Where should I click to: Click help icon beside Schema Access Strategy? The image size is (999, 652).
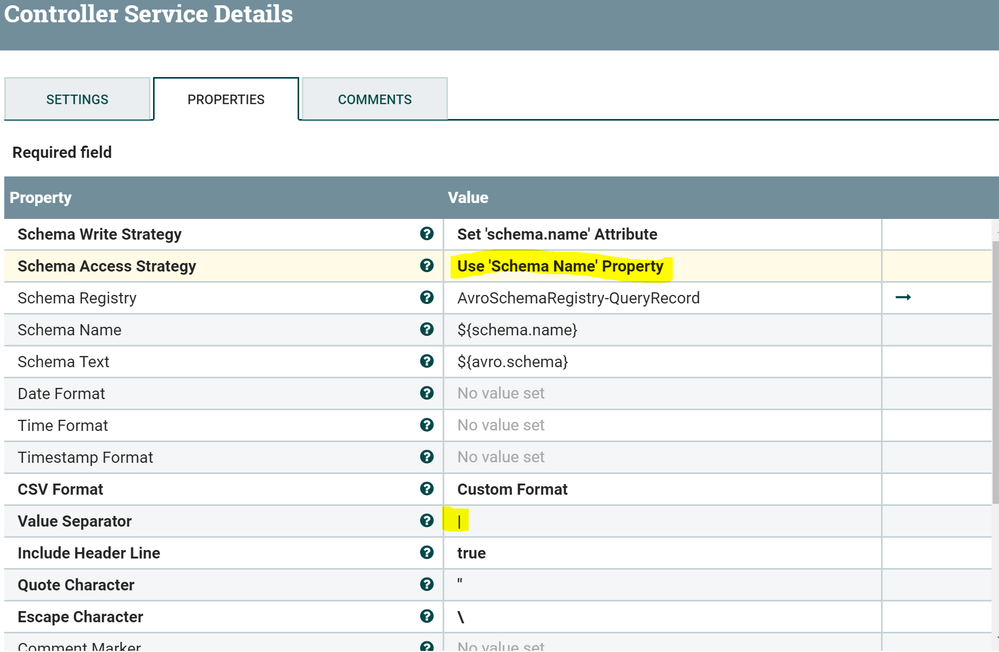click(x=427, y=266)
